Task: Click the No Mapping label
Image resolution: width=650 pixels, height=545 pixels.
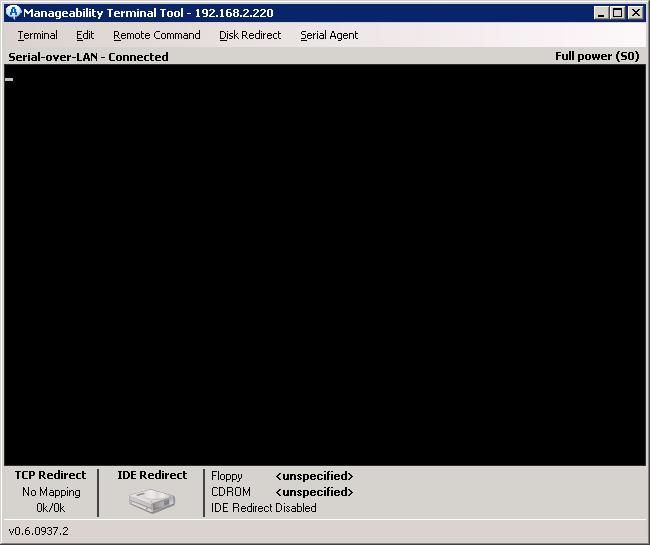Action: point(51,492)
